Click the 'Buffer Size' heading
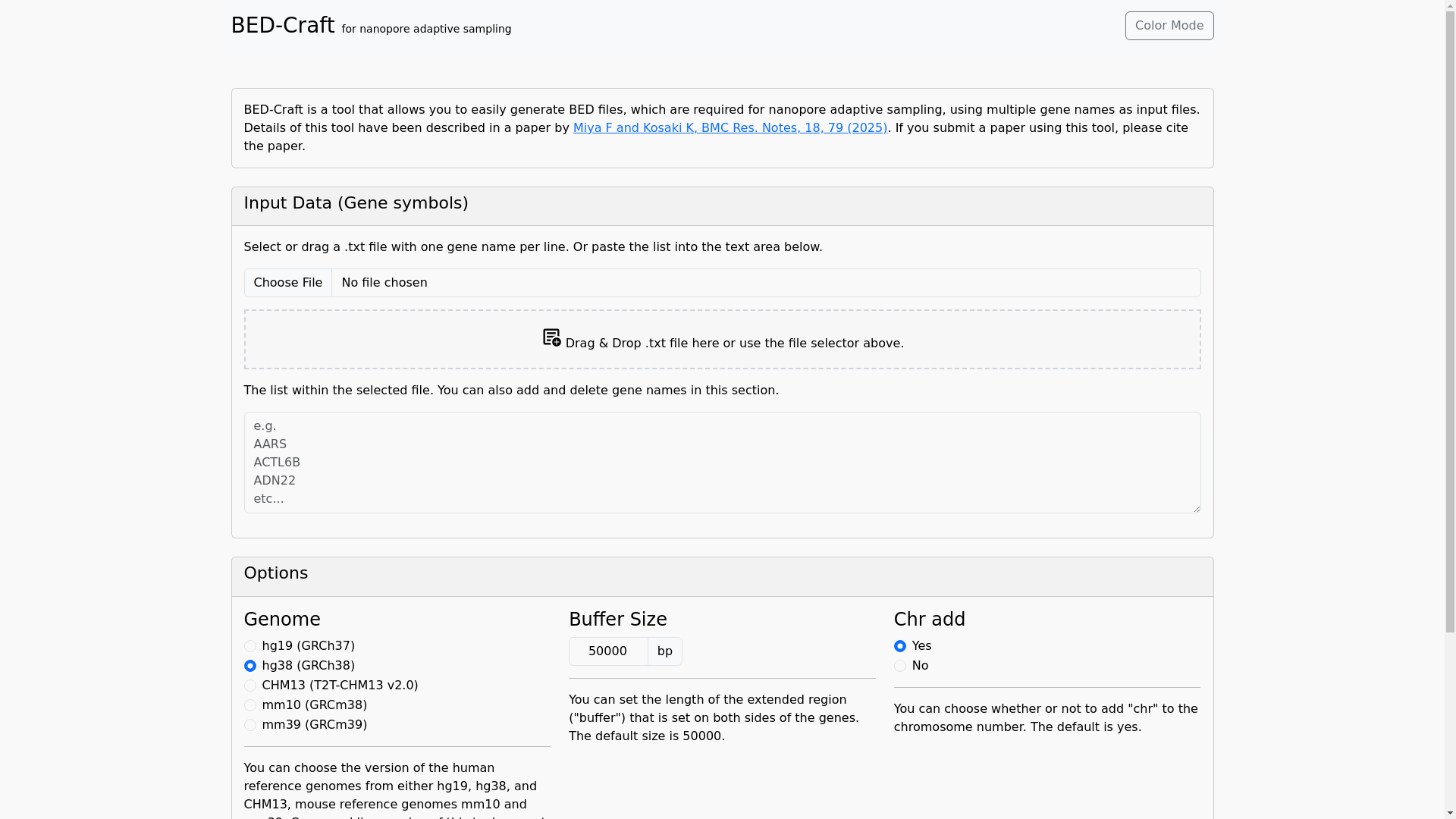Screen dimensions: 1456x819 (x=618, y=620)
